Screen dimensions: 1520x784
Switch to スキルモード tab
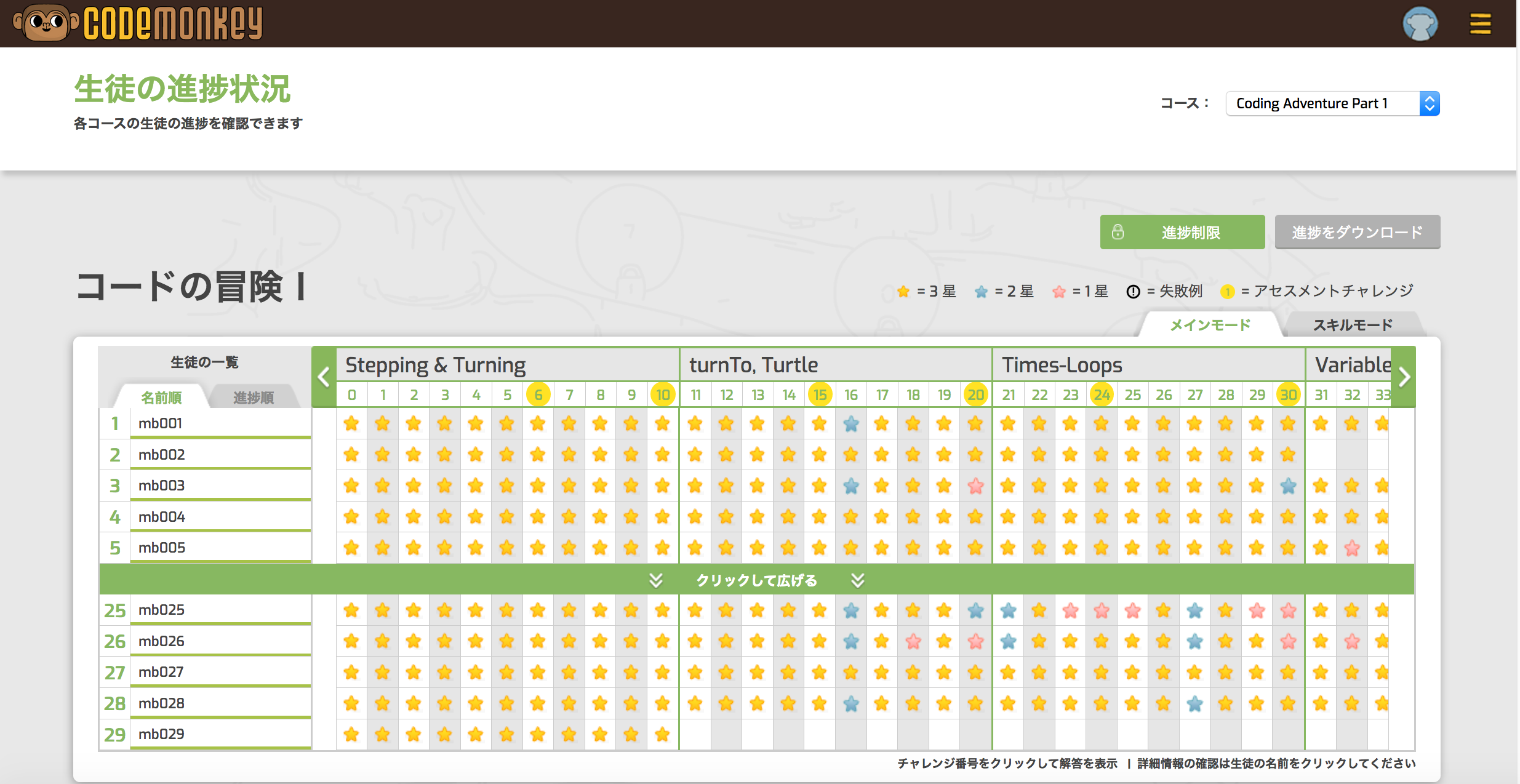click(1352, 325)
